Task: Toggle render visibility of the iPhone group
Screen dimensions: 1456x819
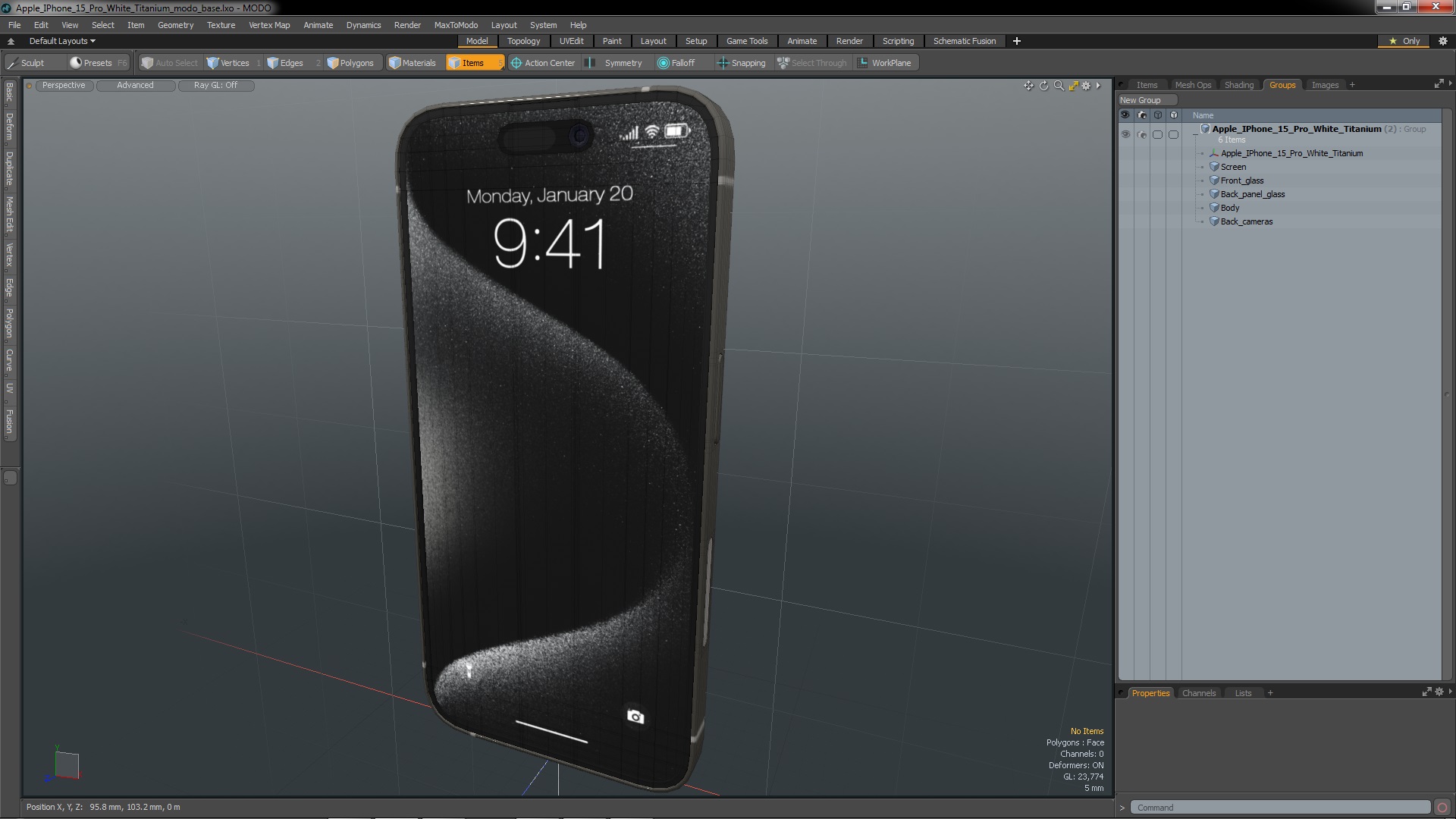Action: [x=1141, y=134]
